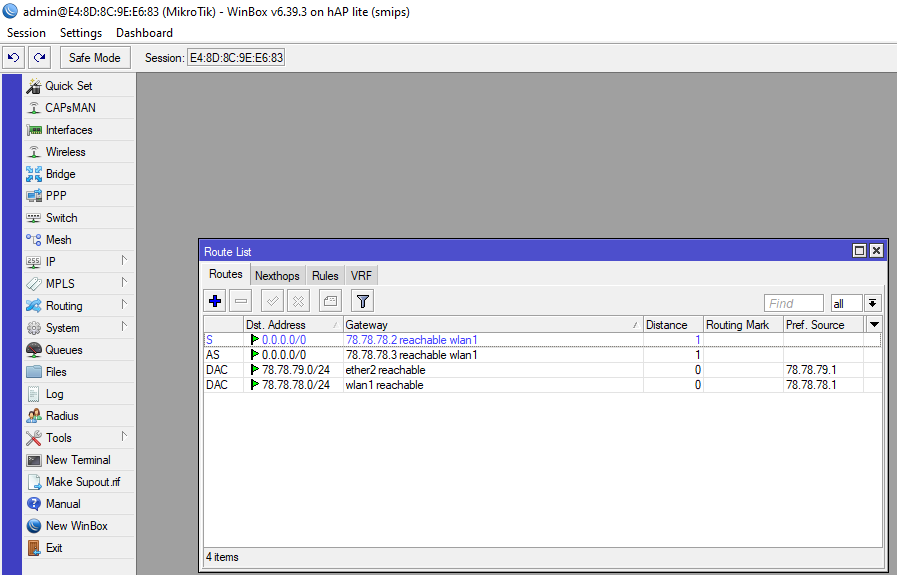Sort by Distance column header
Image resolution: width=897 pixels, height=575 pixels.
tap(673, 324)
